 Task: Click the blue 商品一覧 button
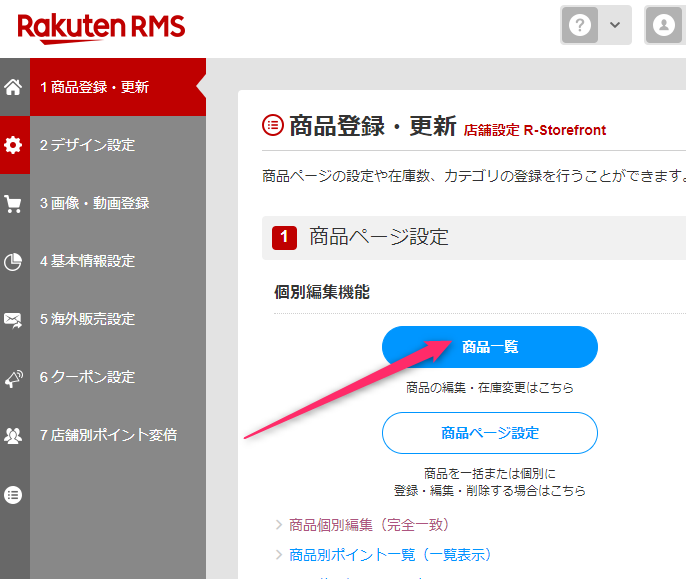[x=490, y=347]
